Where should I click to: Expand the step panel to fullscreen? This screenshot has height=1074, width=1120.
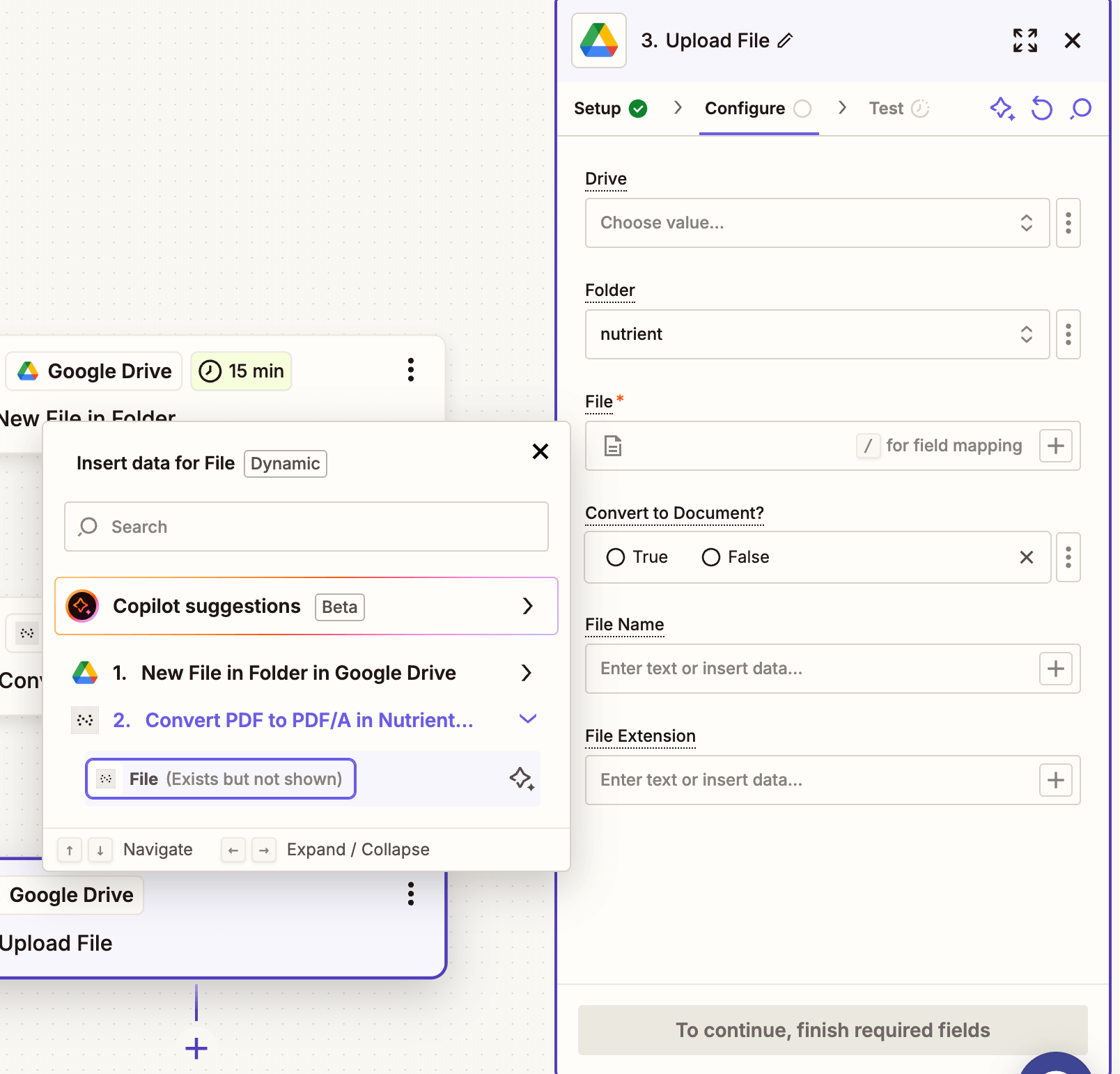[1025, 41]
